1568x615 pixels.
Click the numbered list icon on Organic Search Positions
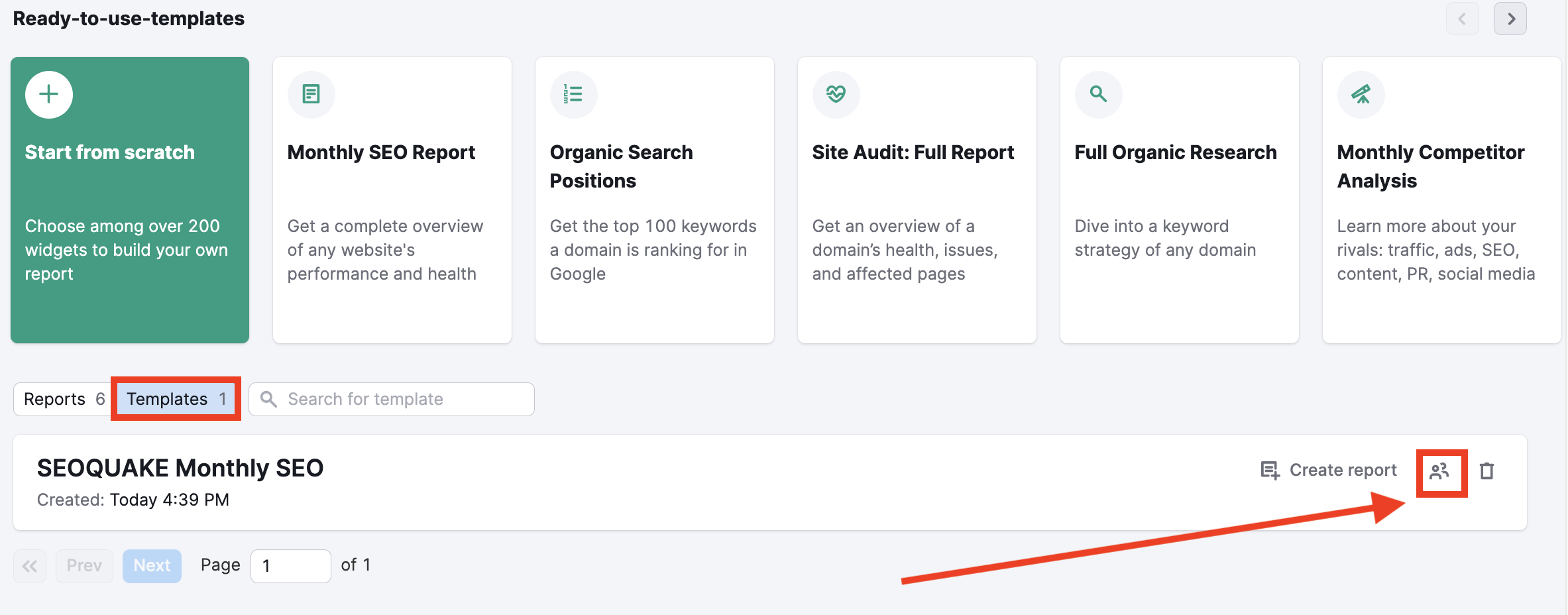(x=573, y=95)
